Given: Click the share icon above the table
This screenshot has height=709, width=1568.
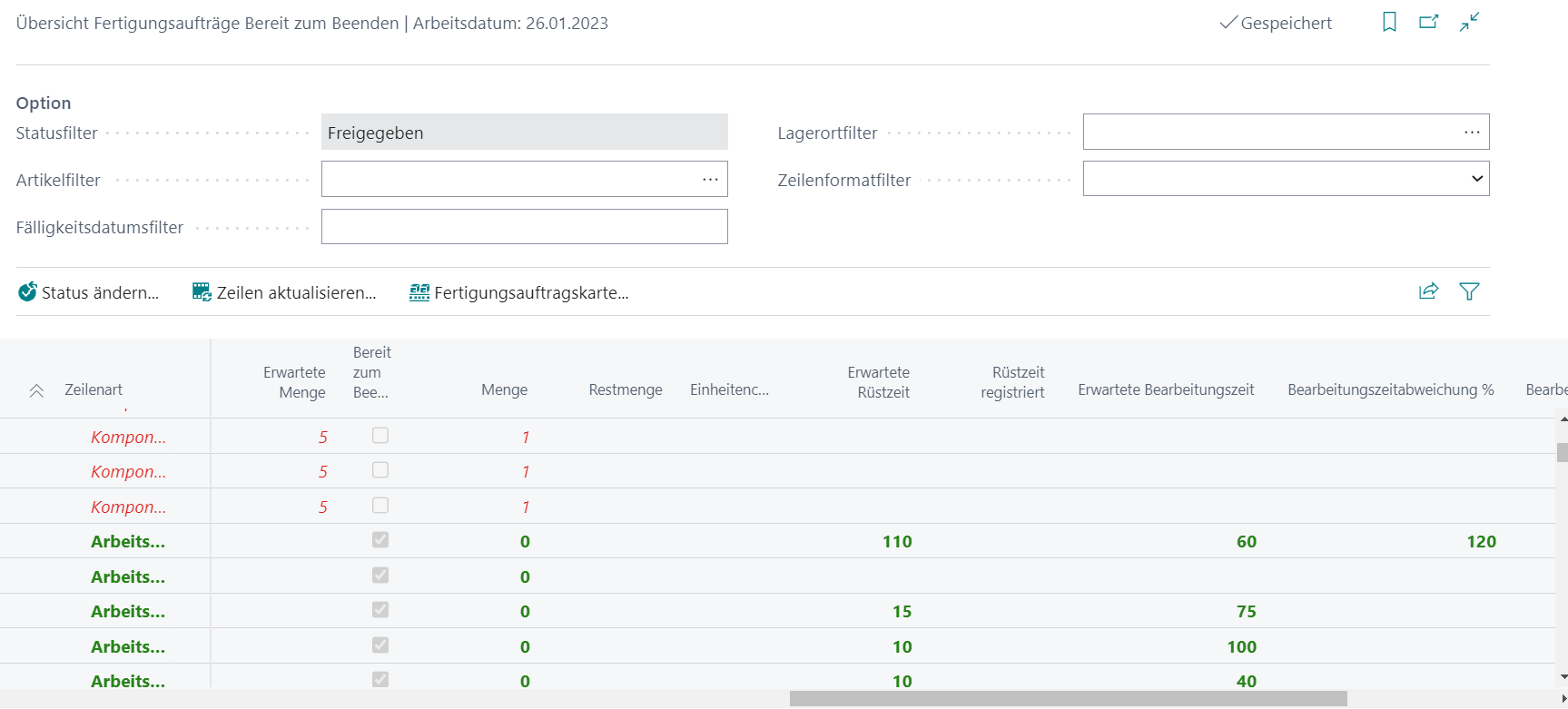Looking at the screenshot, I should (1429, 291).
